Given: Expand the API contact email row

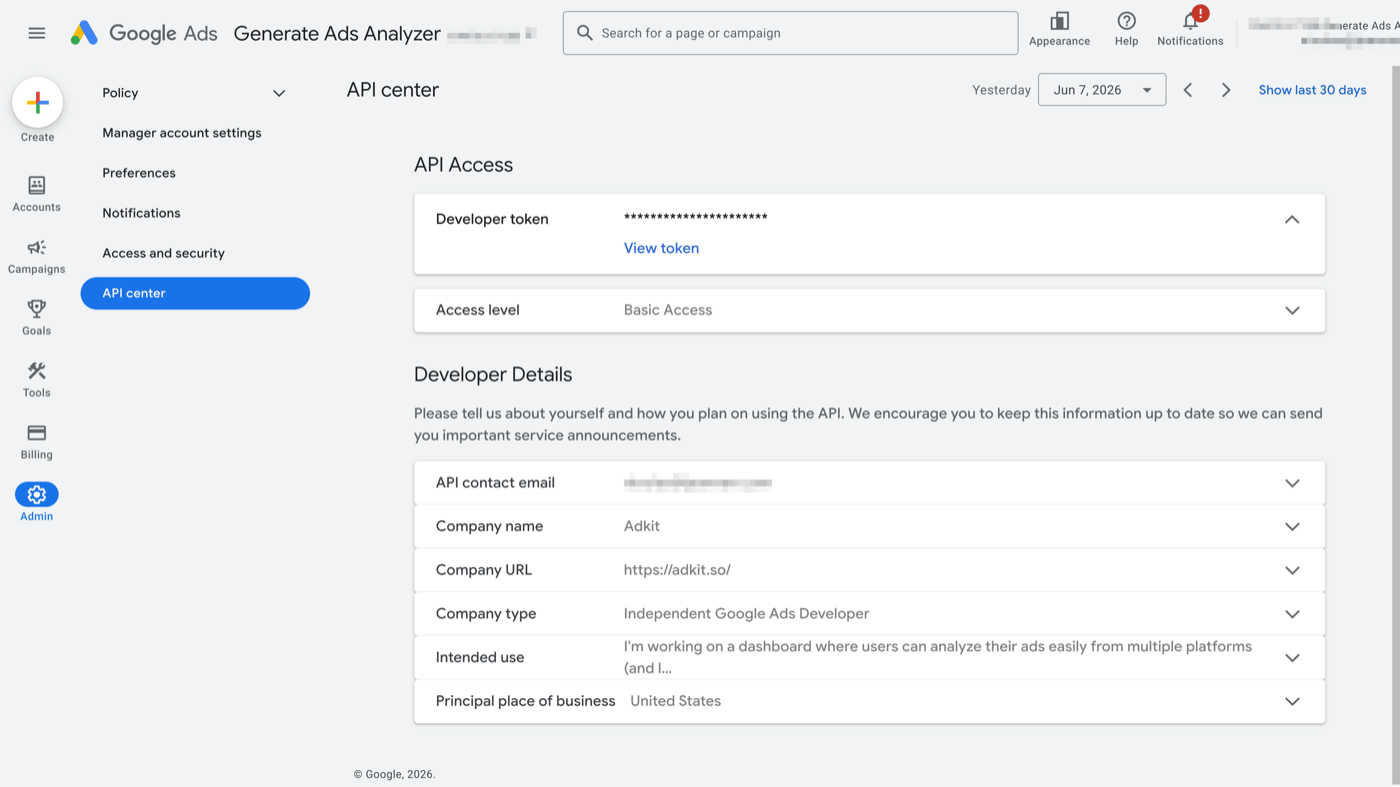Looking at the screenshot, I should 1292,483.
